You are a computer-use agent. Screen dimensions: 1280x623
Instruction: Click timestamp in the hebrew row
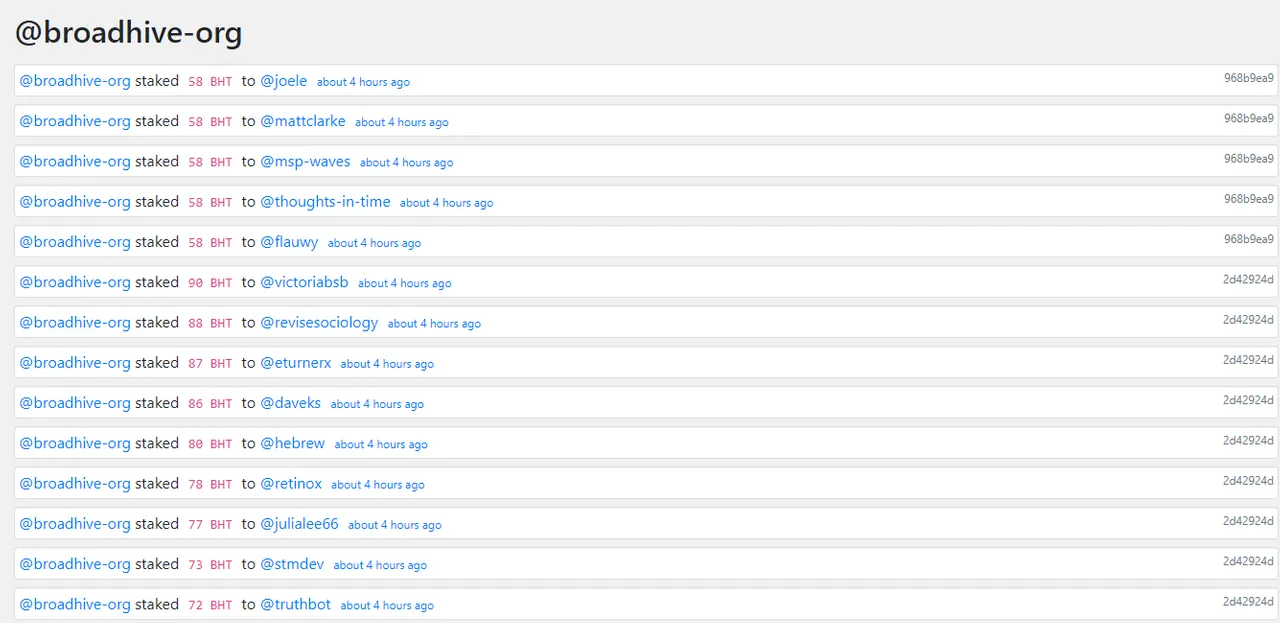coord(381,444)
